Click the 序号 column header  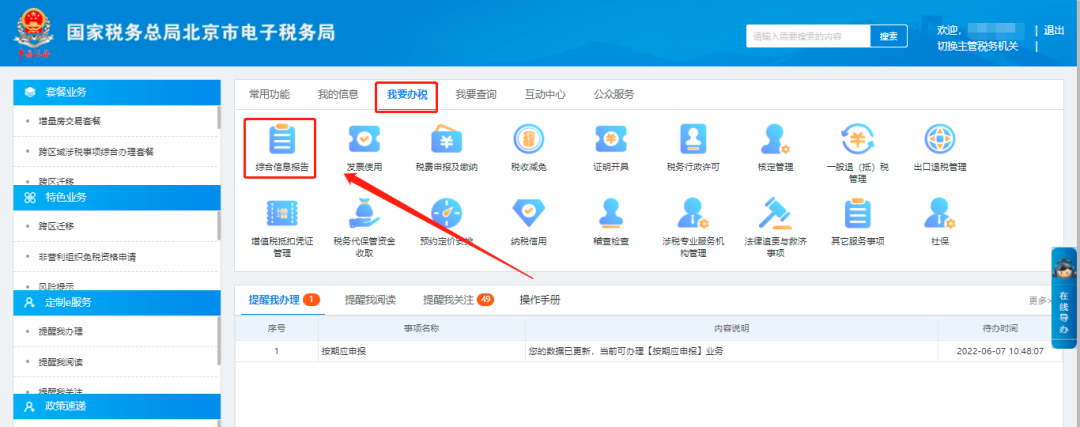(277, 329)
